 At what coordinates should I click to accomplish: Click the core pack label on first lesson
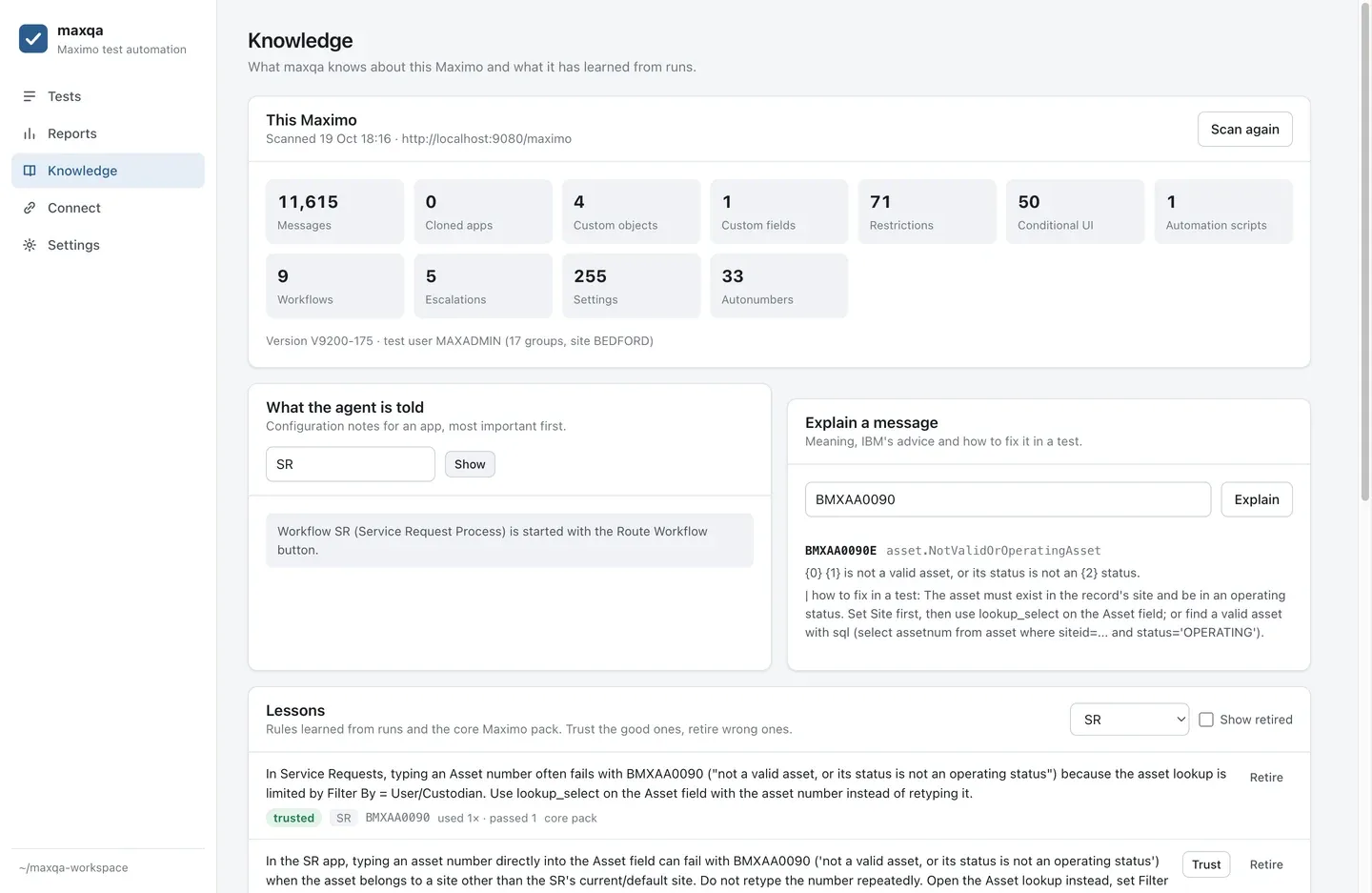point(571,818)
